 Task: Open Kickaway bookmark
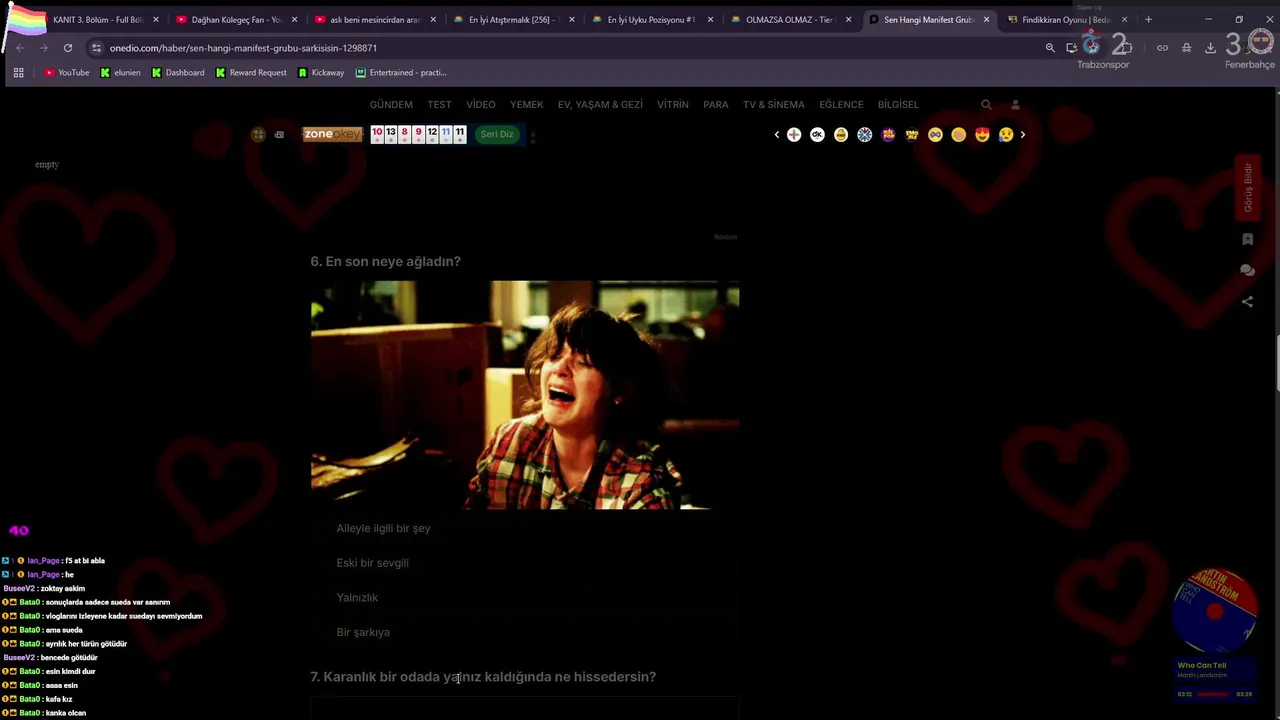point(321,73)
